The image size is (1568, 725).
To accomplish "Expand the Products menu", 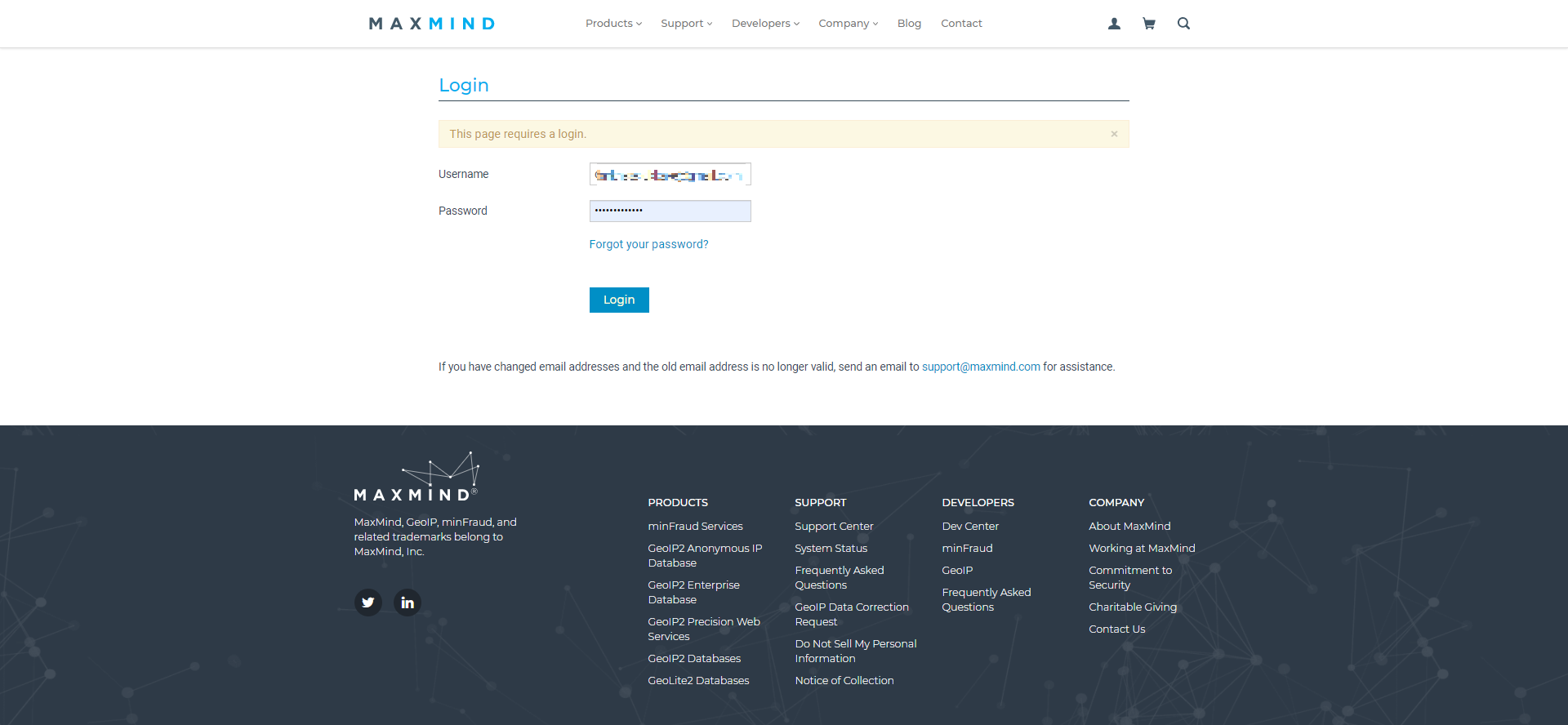I will point(613,24).
